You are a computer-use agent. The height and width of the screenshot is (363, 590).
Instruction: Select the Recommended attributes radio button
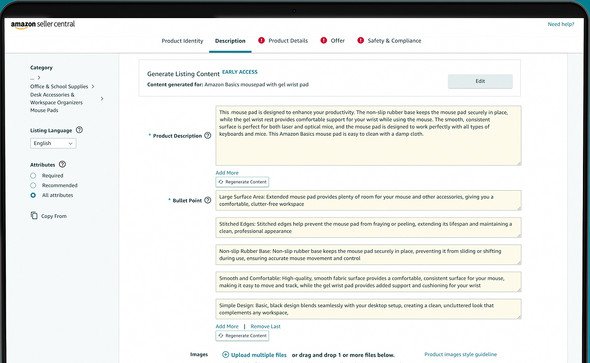click(x=33, y=185)
